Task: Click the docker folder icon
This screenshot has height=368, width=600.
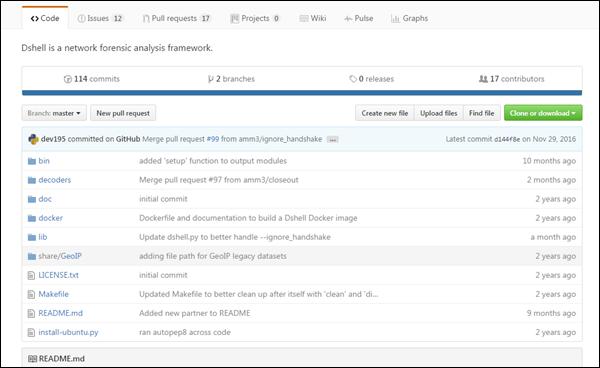Action: (32, 218)
